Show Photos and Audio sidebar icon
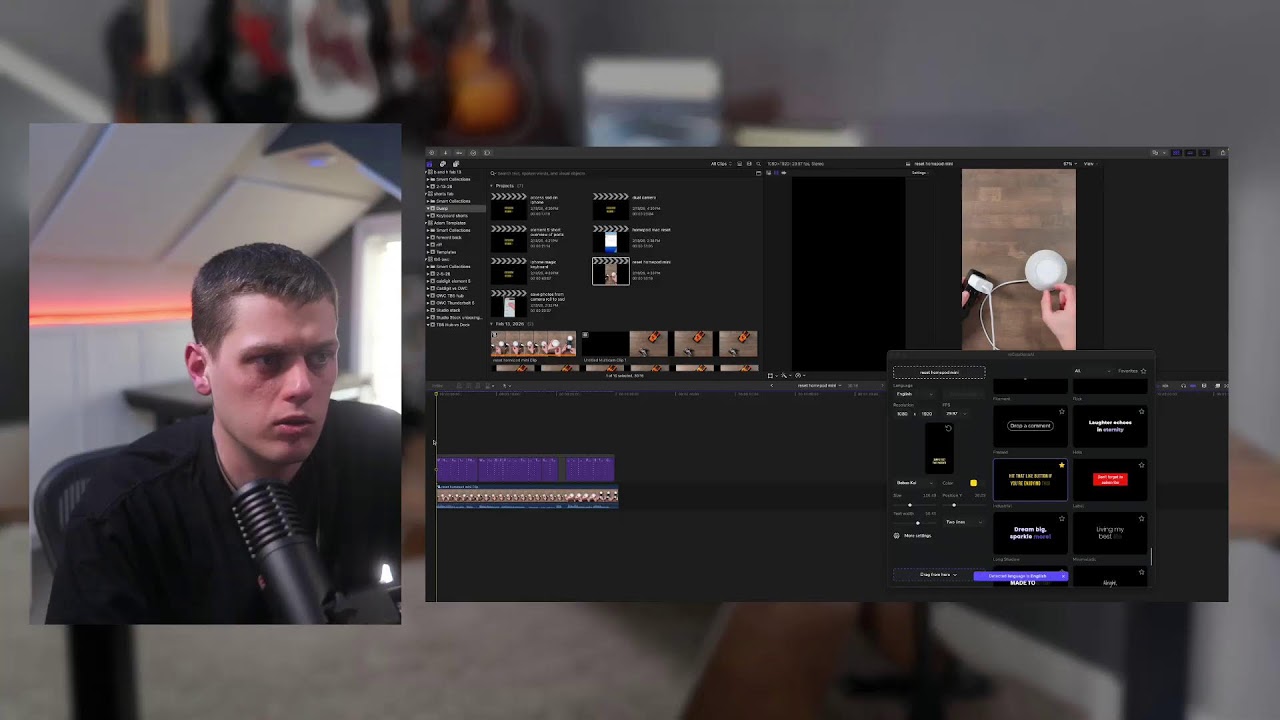Screen dimensions: 1280x720 coord(443,164)
